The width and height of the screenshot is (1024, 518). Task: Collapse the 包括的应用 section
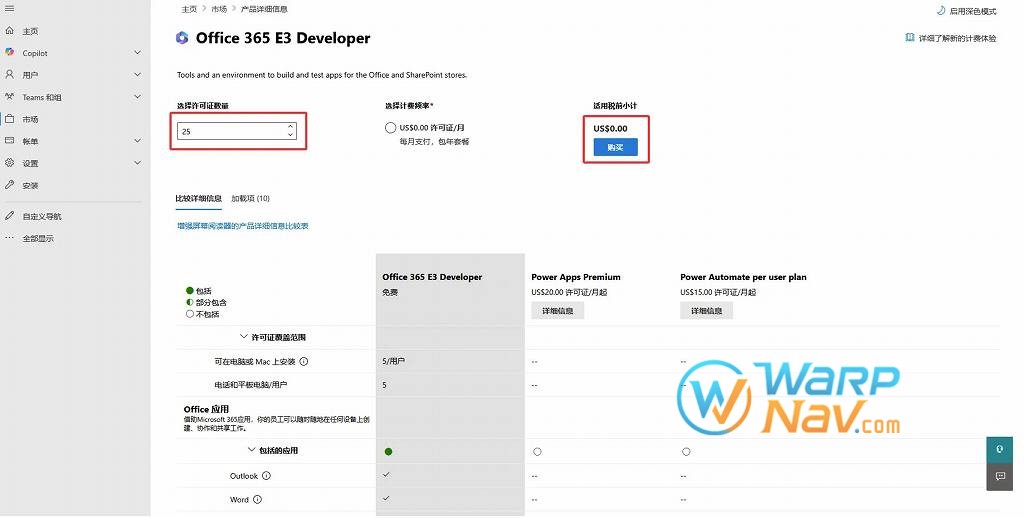(251, 450)
